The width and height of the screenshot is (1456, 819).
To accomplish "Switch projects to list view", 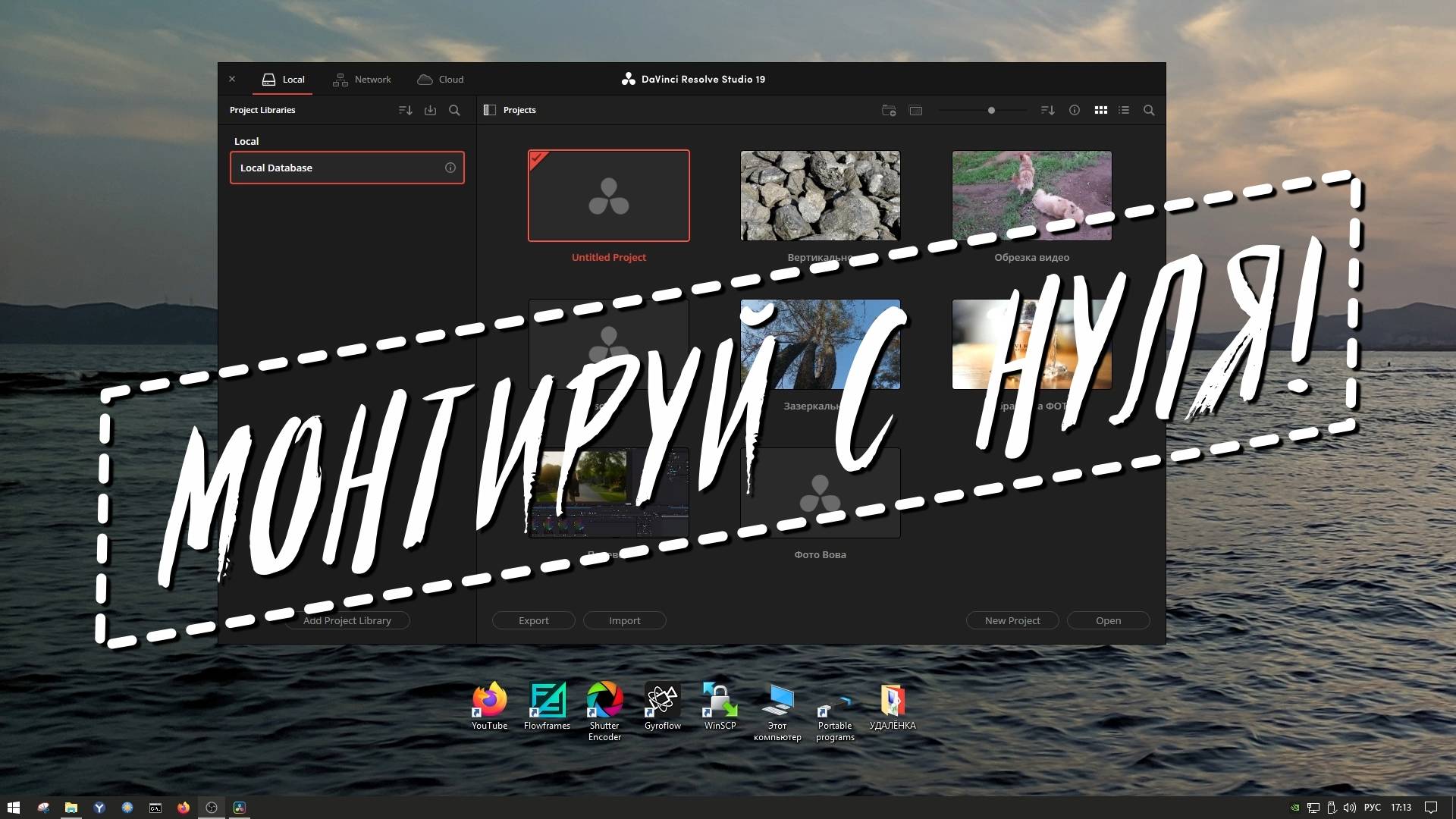I will pyautogui.click(x=1125, y=110).
